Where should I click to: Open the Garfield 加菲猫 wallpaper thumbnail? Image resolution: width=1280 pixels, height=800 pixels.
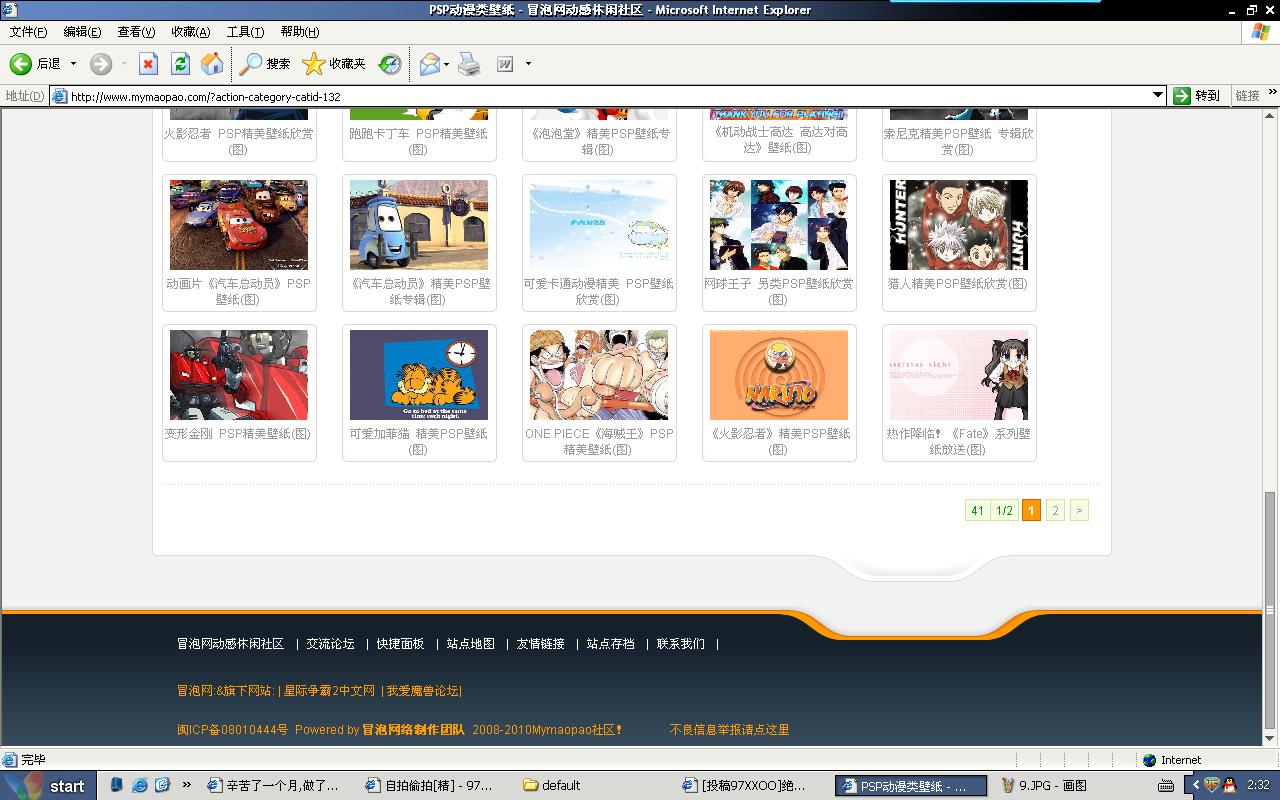[419, 375]
